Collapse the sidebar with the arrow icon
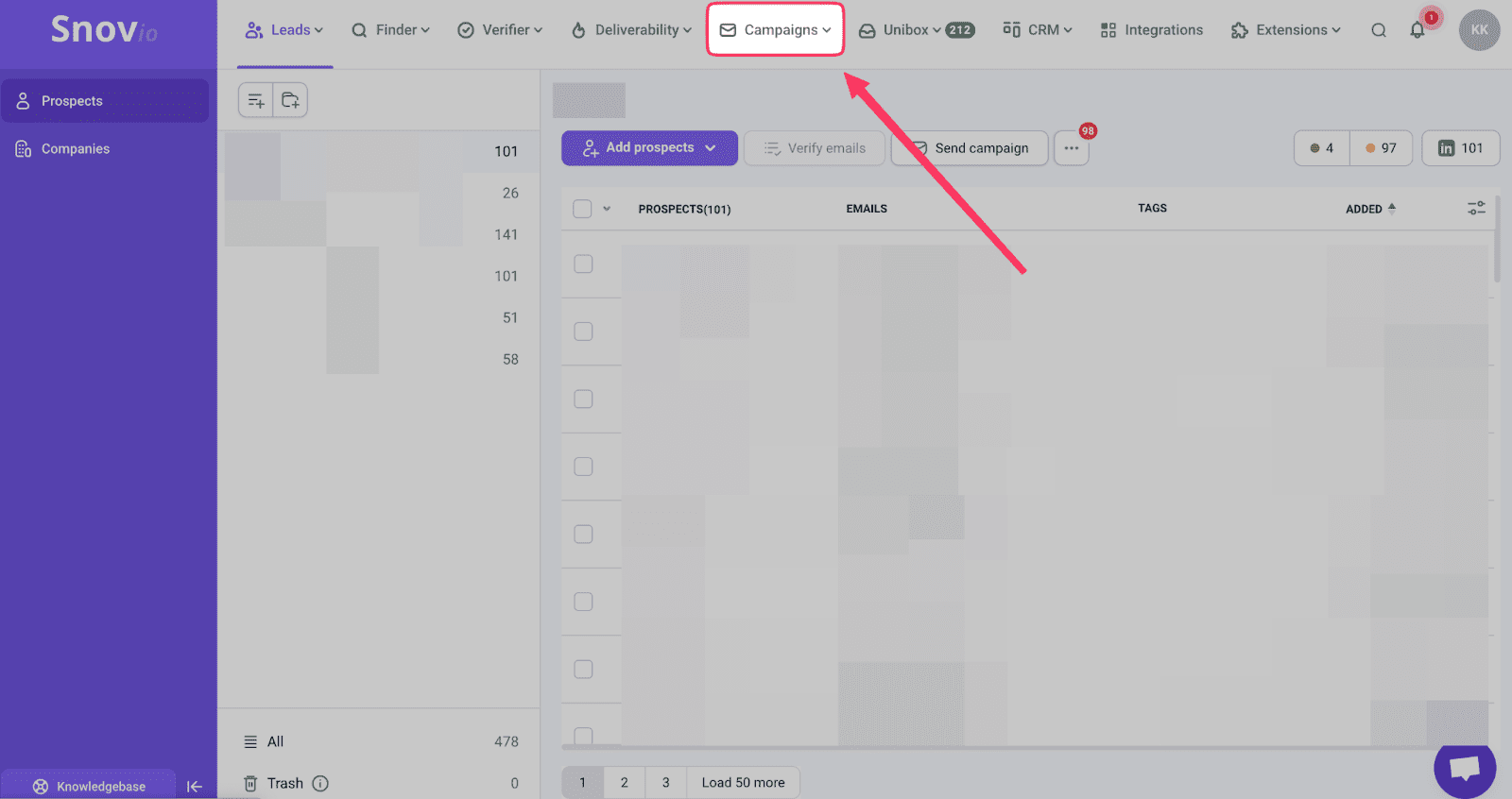The image size is (1512, 799). [x=195, y=786]
